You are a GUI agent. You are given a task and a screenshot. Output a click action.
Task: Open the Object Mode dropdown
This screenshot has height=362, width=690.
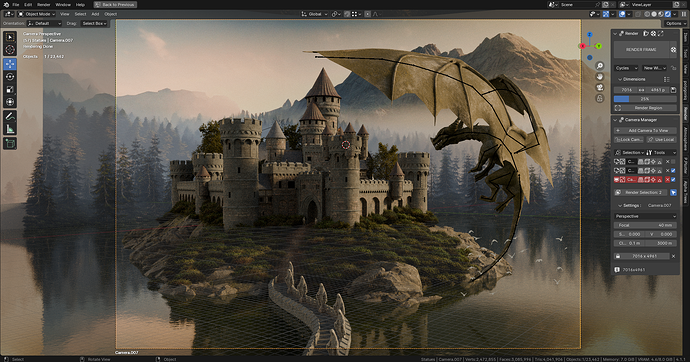pyautogui.click(x=37, y=14)
